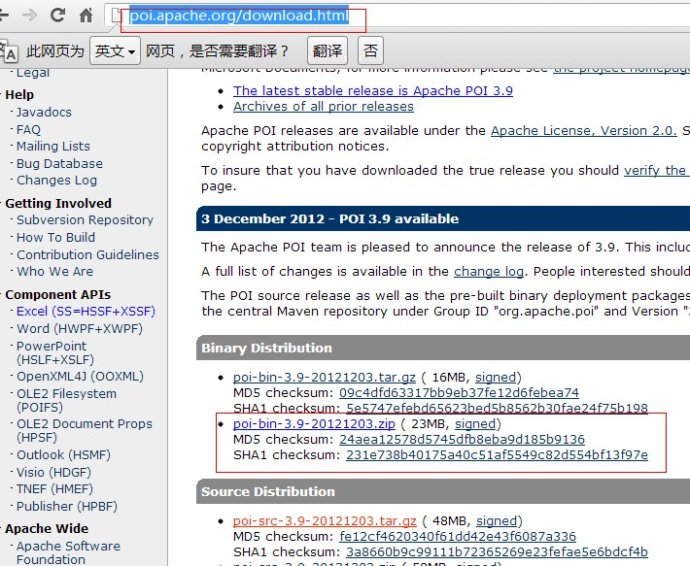Open OLE2 Document Props (HPSF) link
This screenshot has height=566, width=690.
click(84, 430)
